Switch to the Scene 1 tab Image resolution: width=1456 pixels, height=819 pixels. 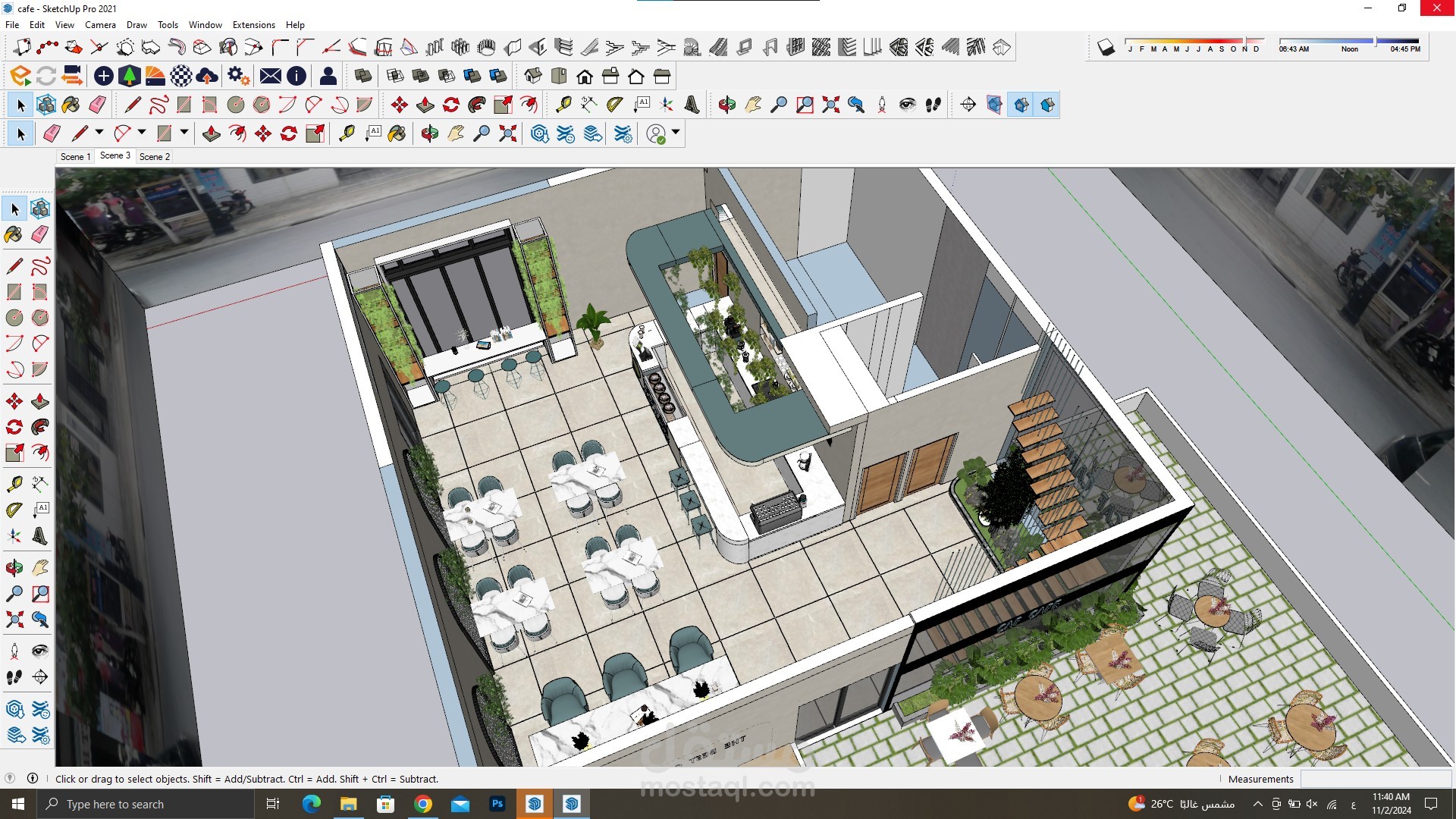click(x=75, y=157)
